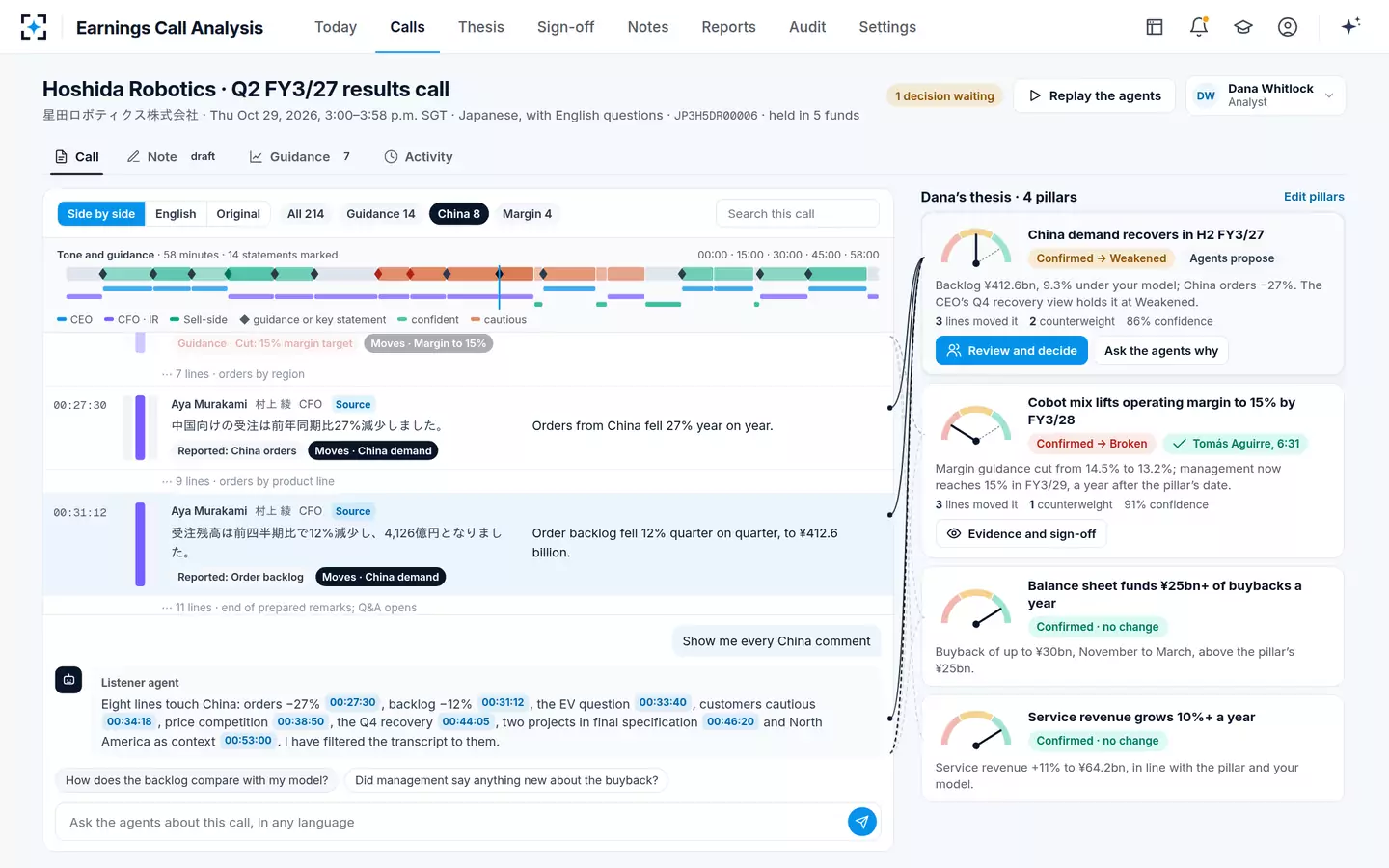Open the notifications bell
The image size is (1389, 868).
(x=1199, y=27)
